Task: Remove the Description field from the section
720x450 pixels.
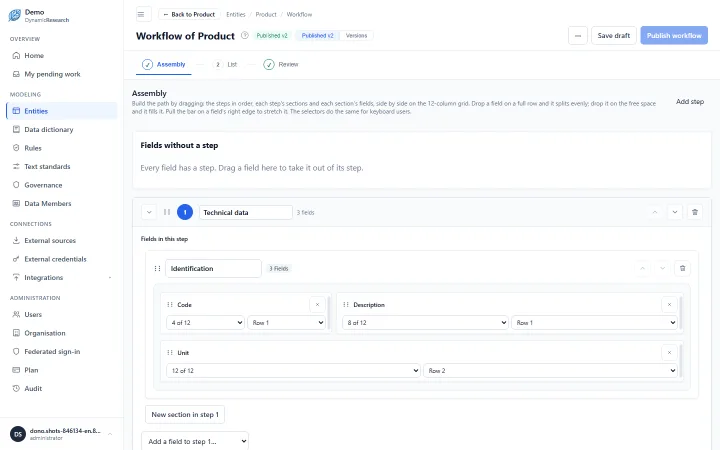Action: click(669, 304)
